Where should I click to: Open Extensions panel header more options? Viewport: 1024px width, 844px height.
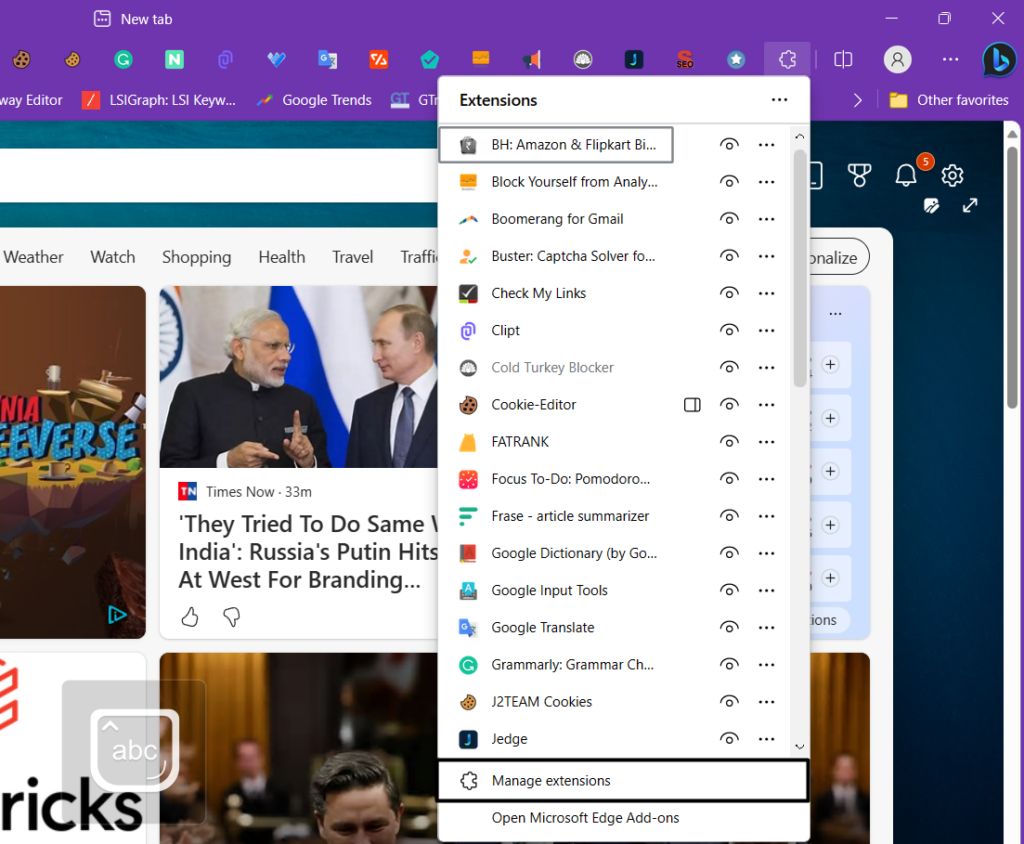(x=779, y=100)
